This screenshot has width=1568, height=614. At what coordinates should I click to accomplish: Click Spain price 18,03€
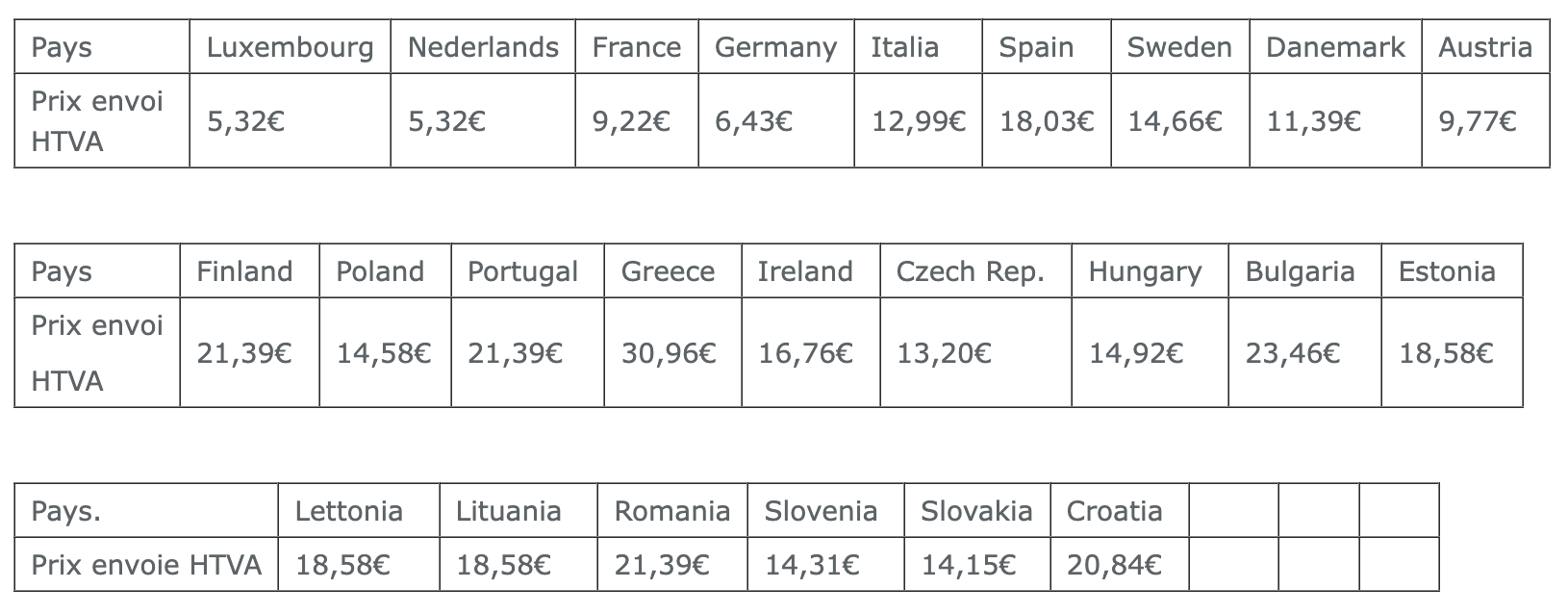1047,121
